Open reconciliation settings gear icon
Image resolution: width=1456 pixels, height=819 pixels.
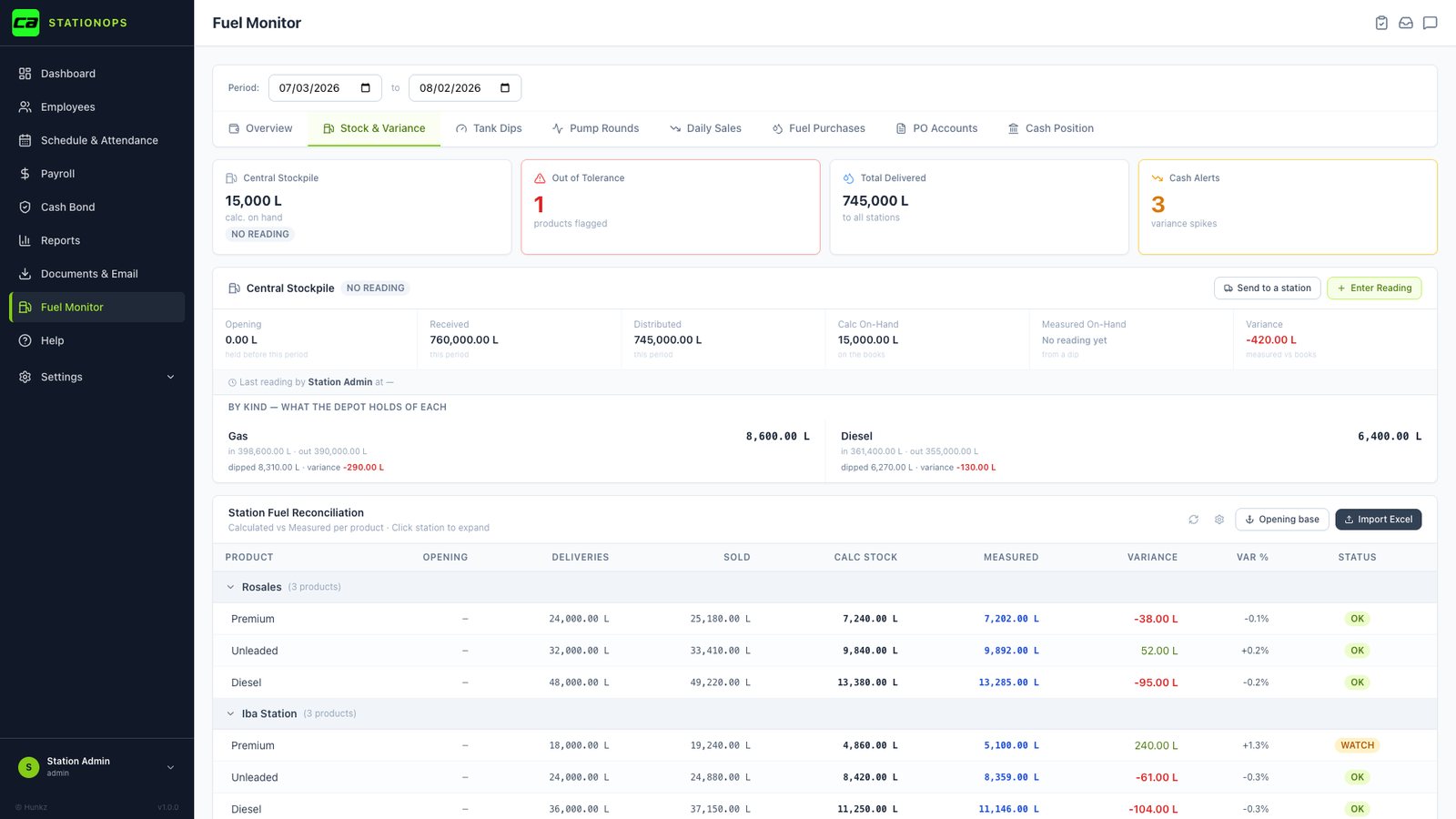(x=1219, y=520)
